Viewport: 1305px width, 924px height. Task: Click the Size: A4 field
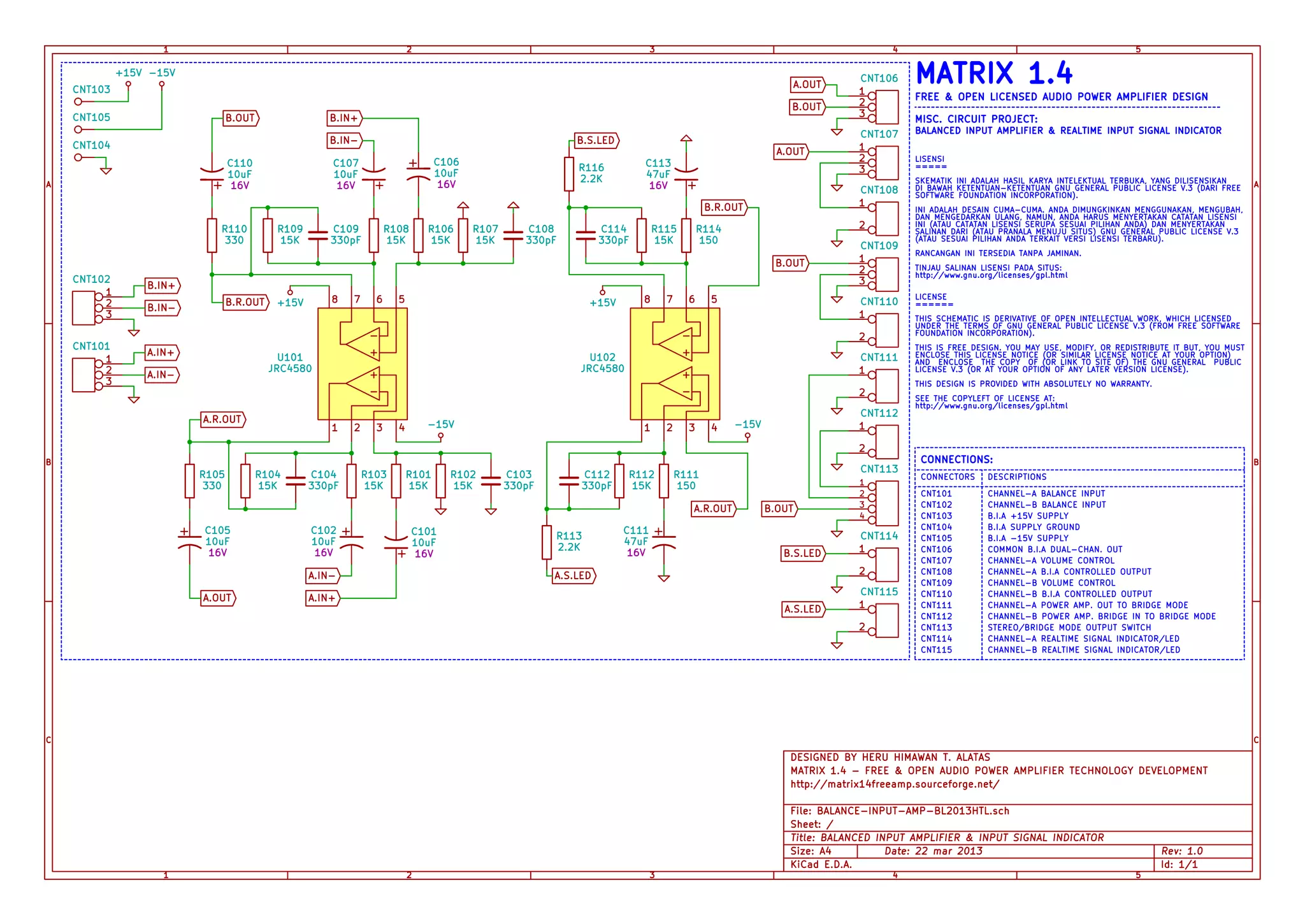click(x=811, y=851)
